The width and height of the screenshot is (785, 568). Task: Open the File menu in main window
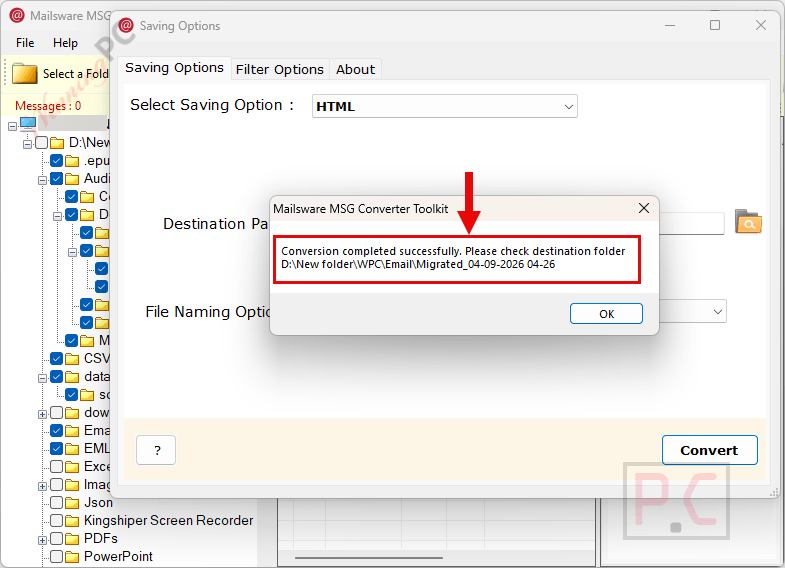[x=25, y=43]
